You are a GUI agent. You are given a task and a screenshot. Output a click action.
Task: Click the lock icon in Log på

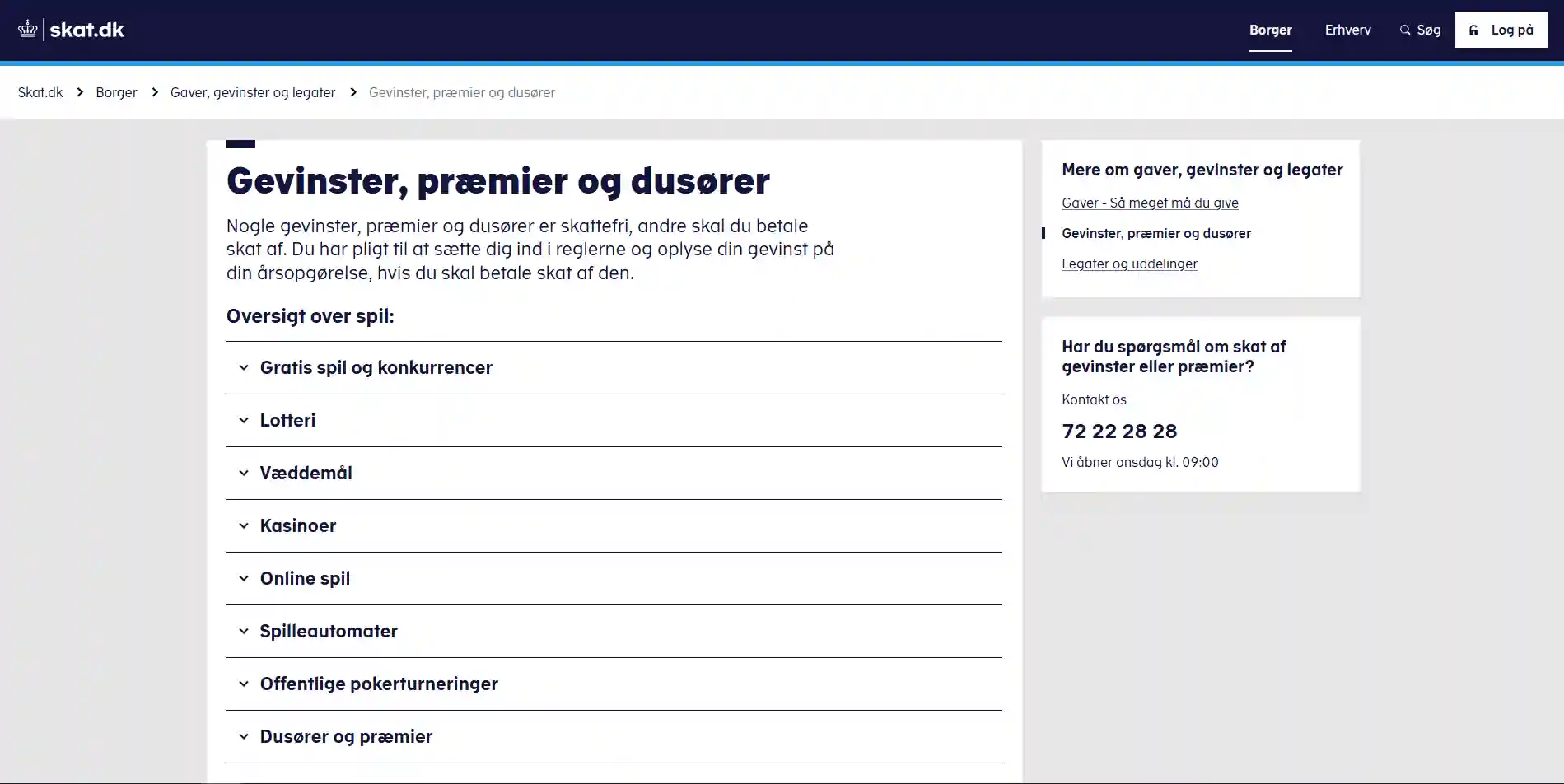click(x=1473, y=30)
